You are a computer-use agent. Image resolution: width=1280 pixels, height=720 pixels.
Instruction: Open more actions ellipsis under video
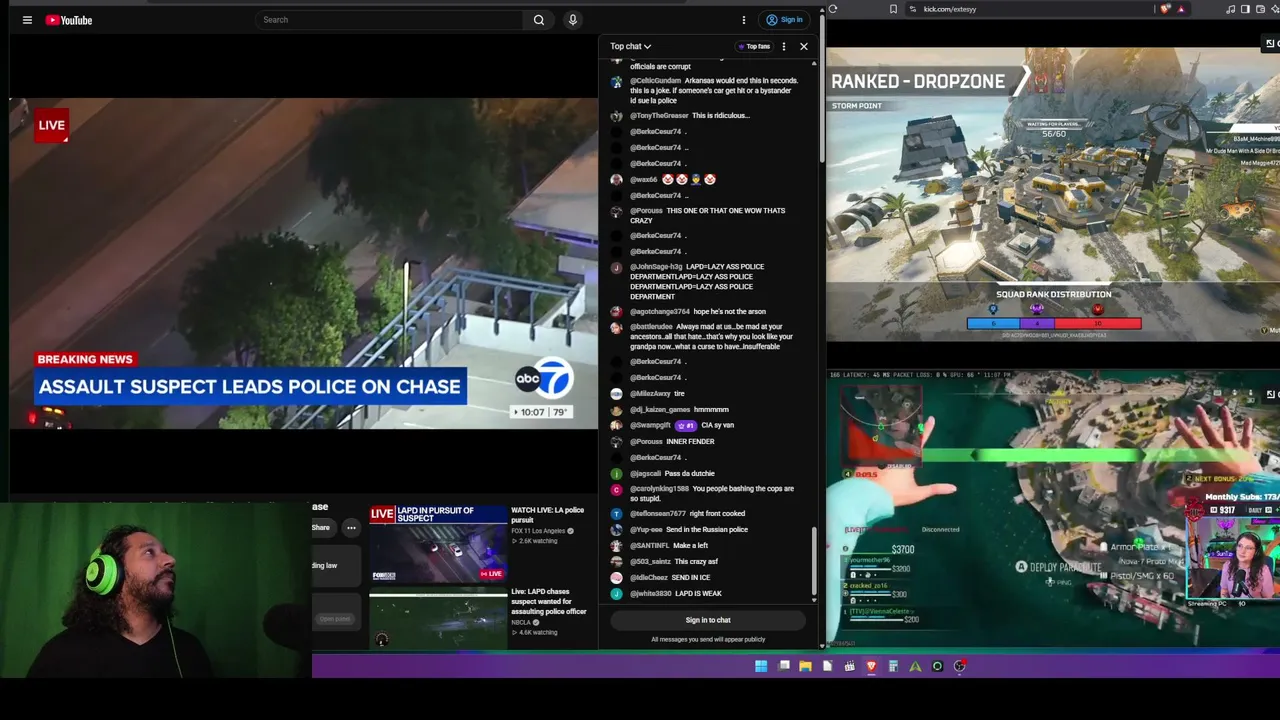pos(351,528)
